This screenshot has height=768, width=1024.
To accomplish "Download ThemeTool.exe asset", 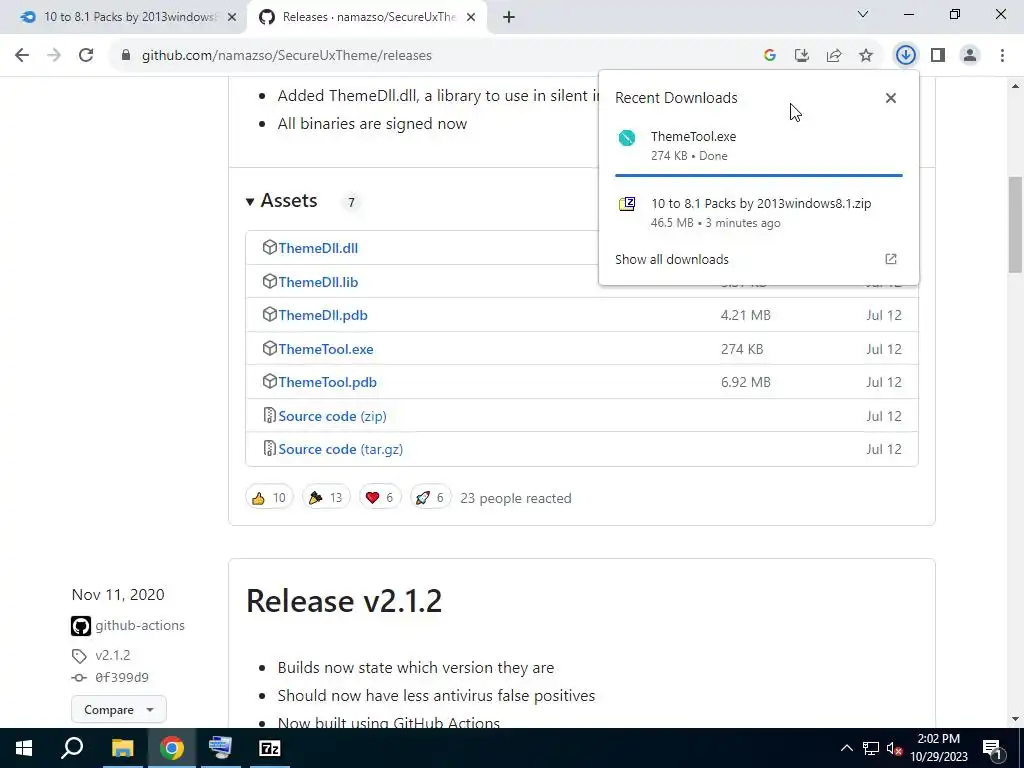I will click(326, 349).
